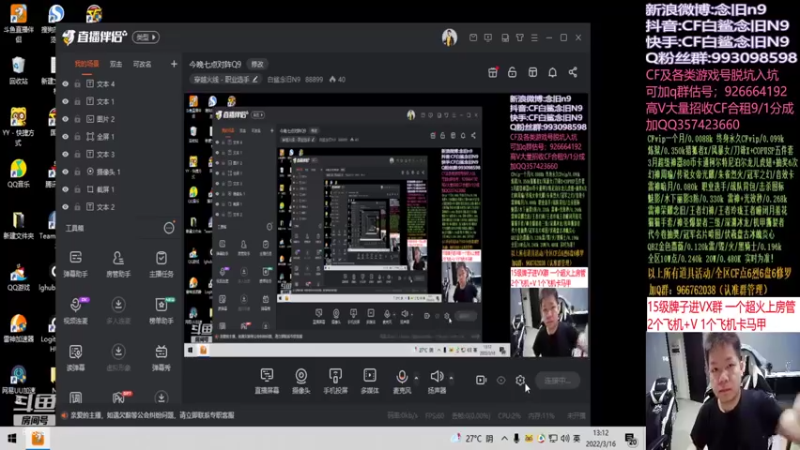Toggle the unlock icon above the preview
Image resolution: width=800 pixels, height=450 pixels.
coord(512,72)
